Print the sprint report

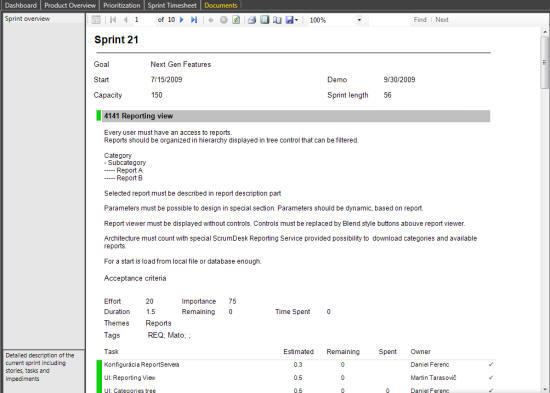pos(252,20)
